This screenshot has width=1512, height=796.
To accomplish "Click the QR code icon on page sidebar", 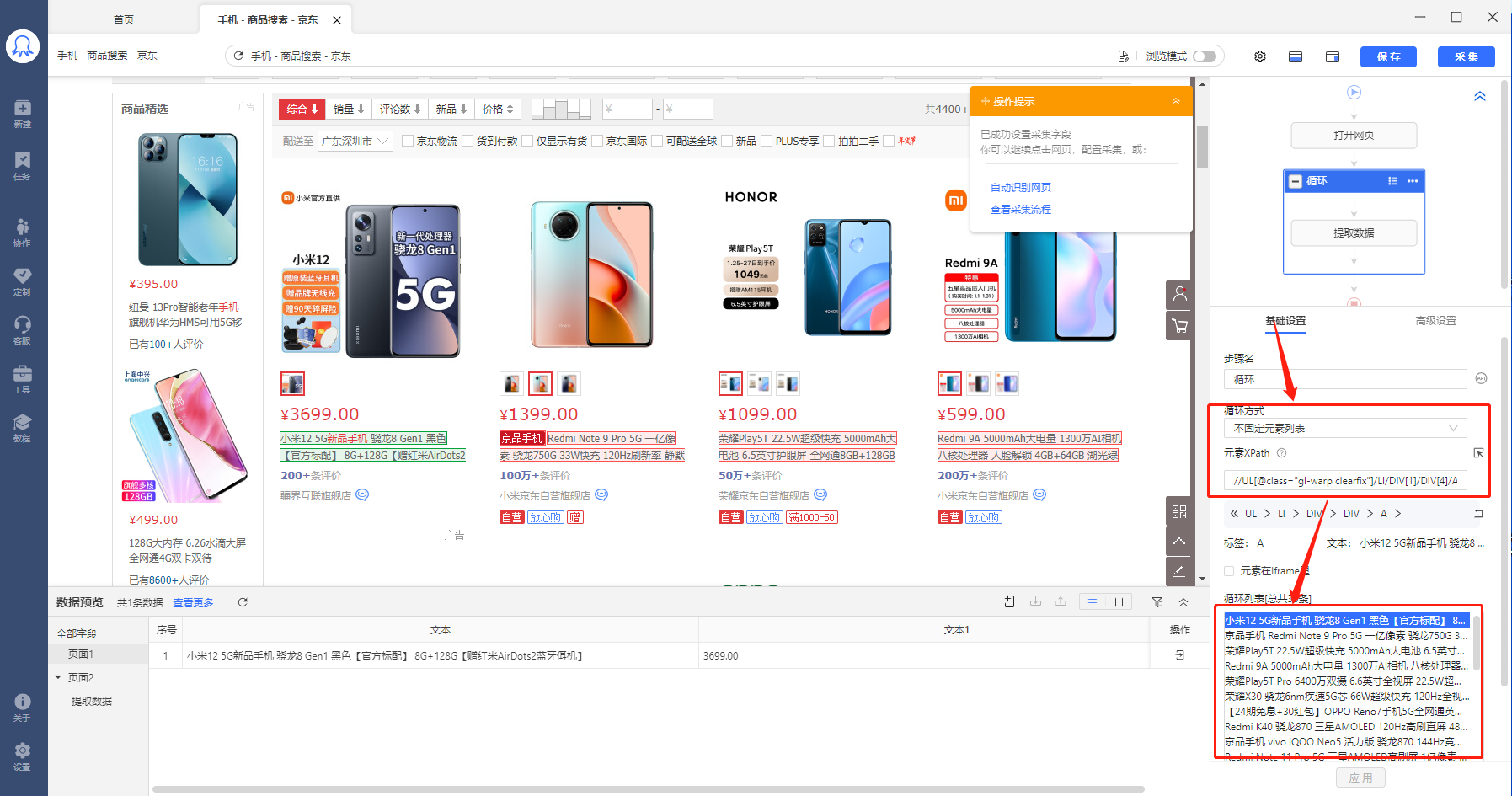I will (x=1179, y=511).
